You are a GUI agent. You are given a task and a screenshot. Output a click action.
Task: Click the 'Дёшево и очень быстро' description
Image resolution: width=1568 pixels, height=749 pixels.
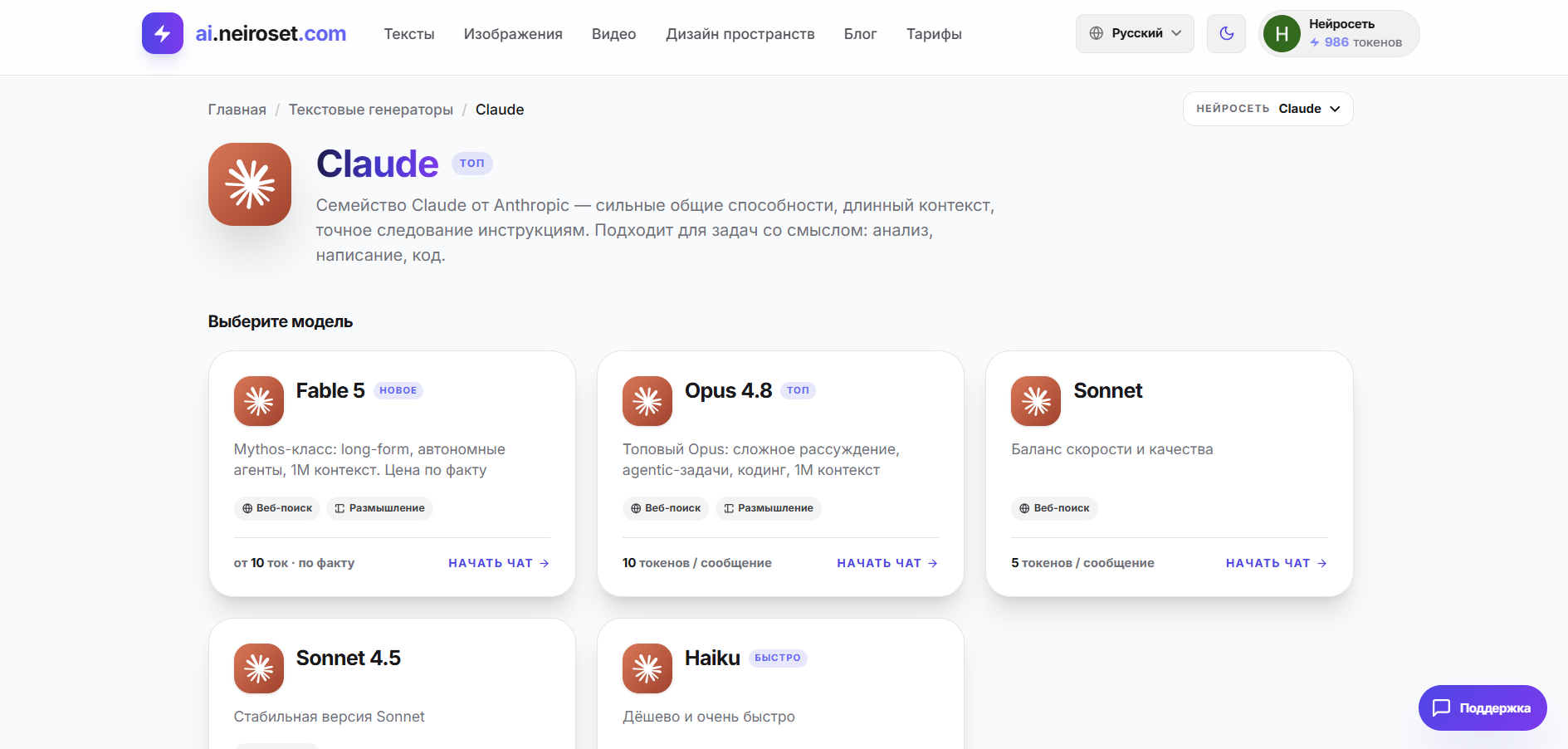709,717
